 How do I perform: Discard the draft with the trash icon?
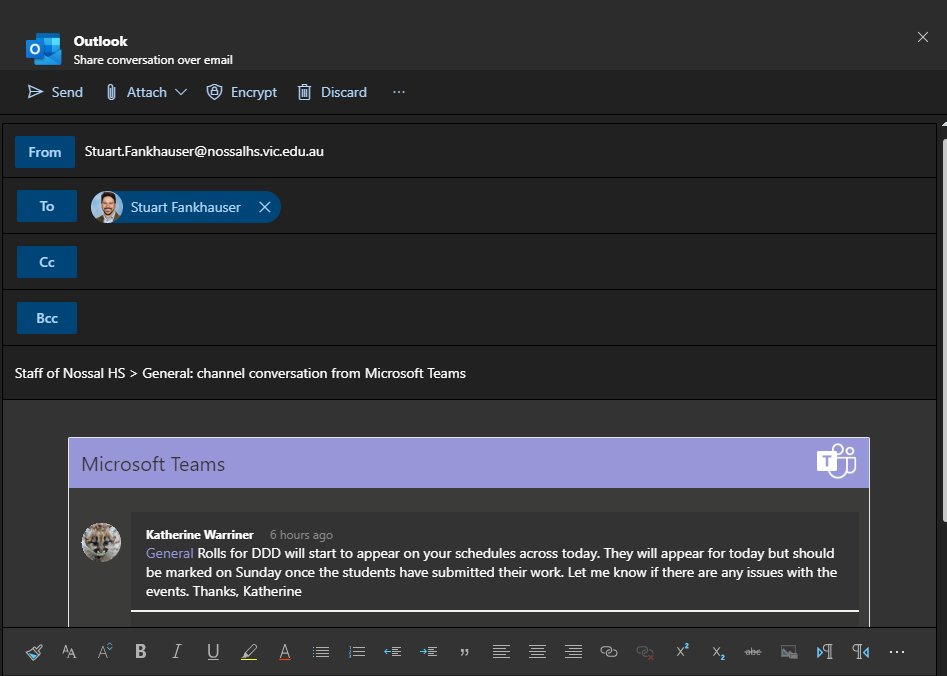click(x=304, y=92)
